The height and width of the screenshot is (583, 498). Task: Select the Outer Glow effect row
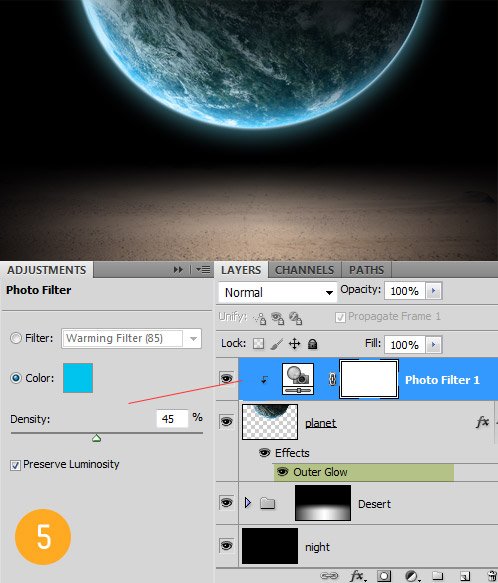[364, 472]
